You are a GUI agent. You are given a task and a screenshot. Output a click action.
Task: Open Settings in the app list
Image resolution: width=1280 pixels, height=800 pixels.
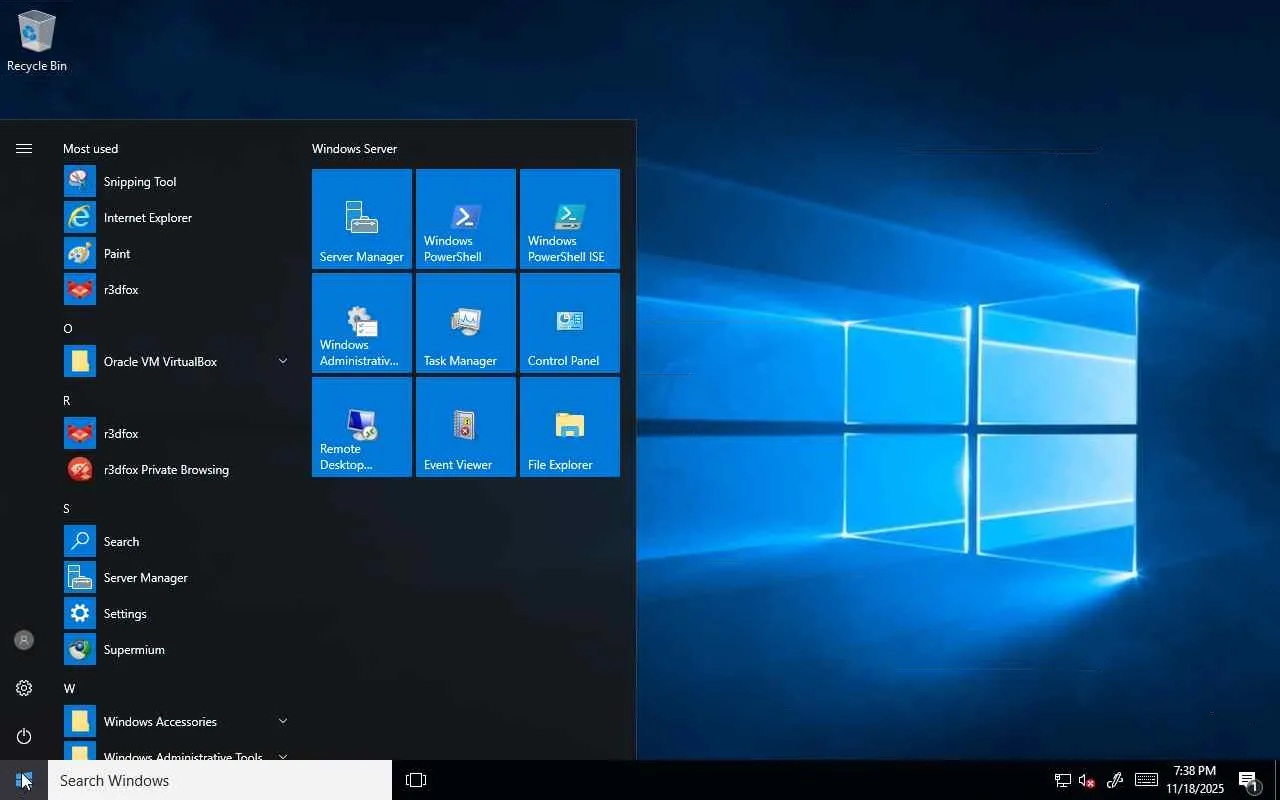176,614
